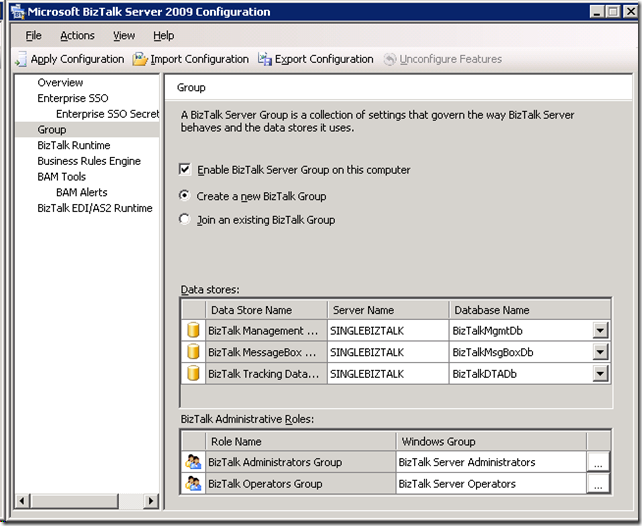Click the Import Configuration folder icon

coord(140,59)
